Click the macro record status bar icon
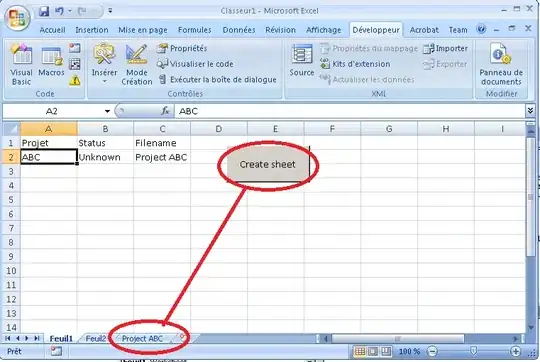The image size is (540, 362). click(x=56, y=351)
